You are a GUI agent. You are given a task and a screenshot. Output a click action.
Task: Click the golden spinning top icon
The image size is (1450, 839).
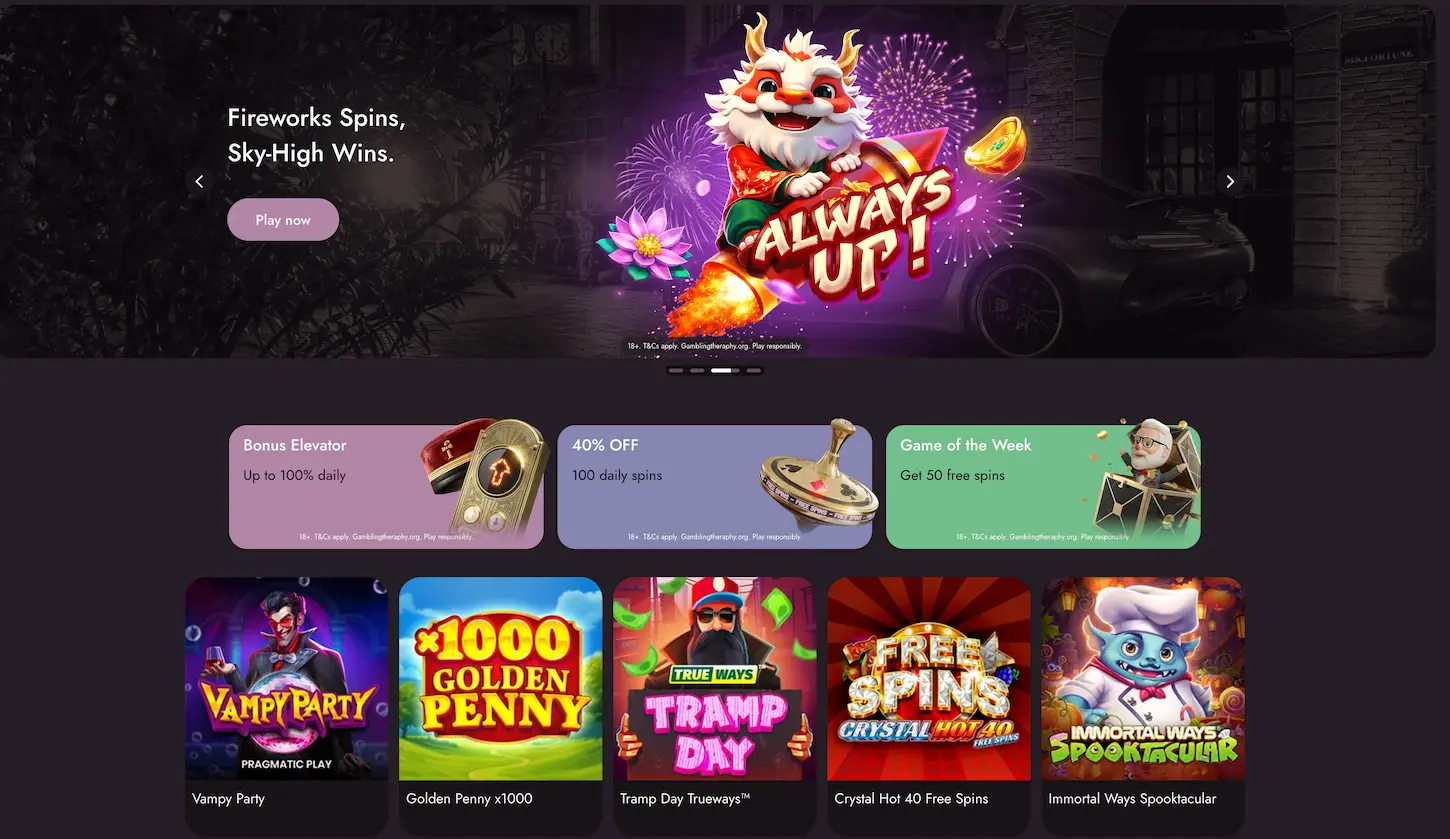click(x=820, y=478)
